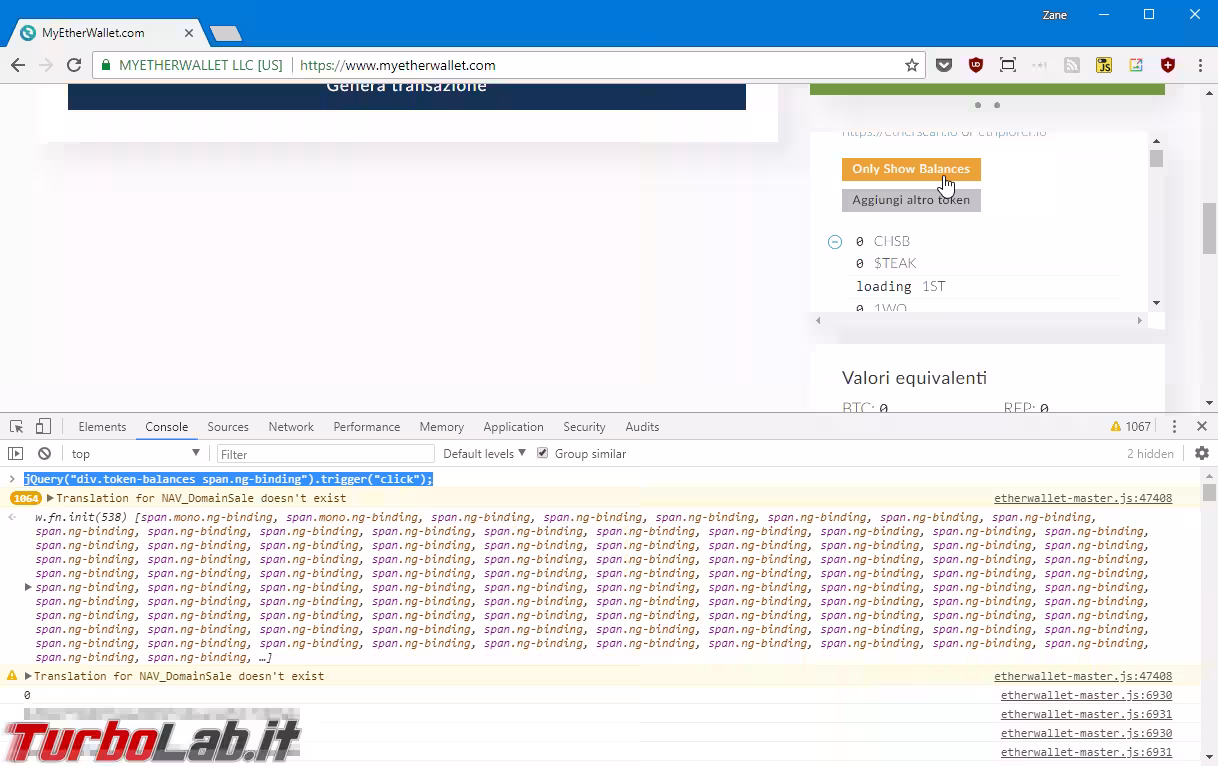Expand the grouped NAV_DomainSale warning
Viewport: 1218px width, 766px height.
click(x=50, y=498)
